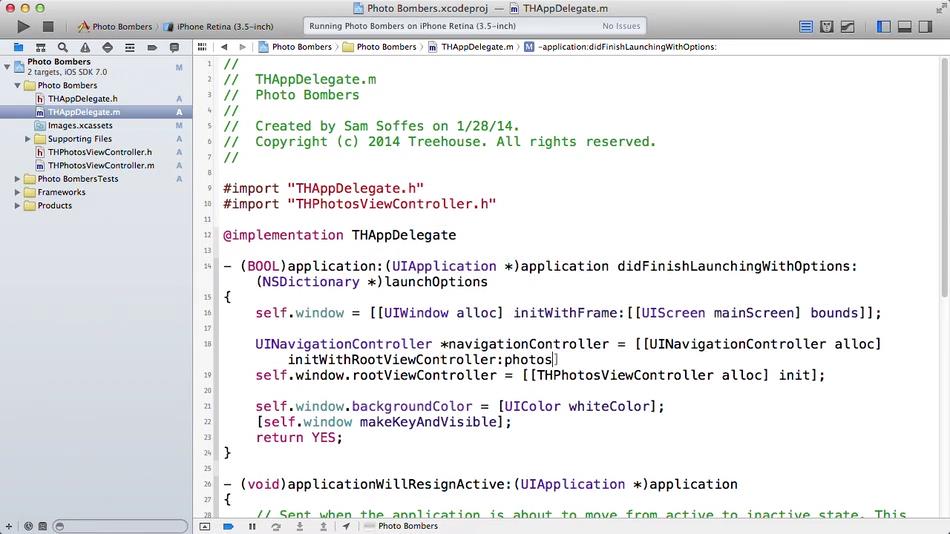Expand the Products group
Image resolution: width=950 pixels, height=534 pixels.
(18, 205)
